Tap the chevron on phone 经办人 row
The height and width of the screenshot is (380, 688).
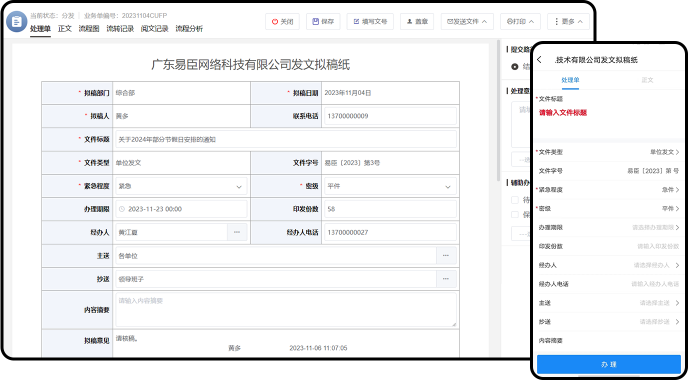678,265
